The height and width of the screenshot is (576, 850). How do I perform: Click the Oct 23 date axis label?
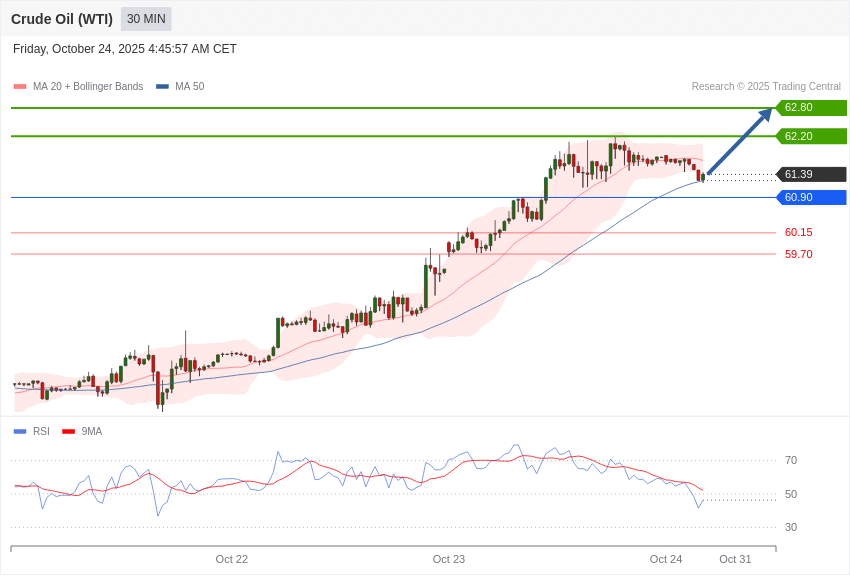click(x=449, y=559)
